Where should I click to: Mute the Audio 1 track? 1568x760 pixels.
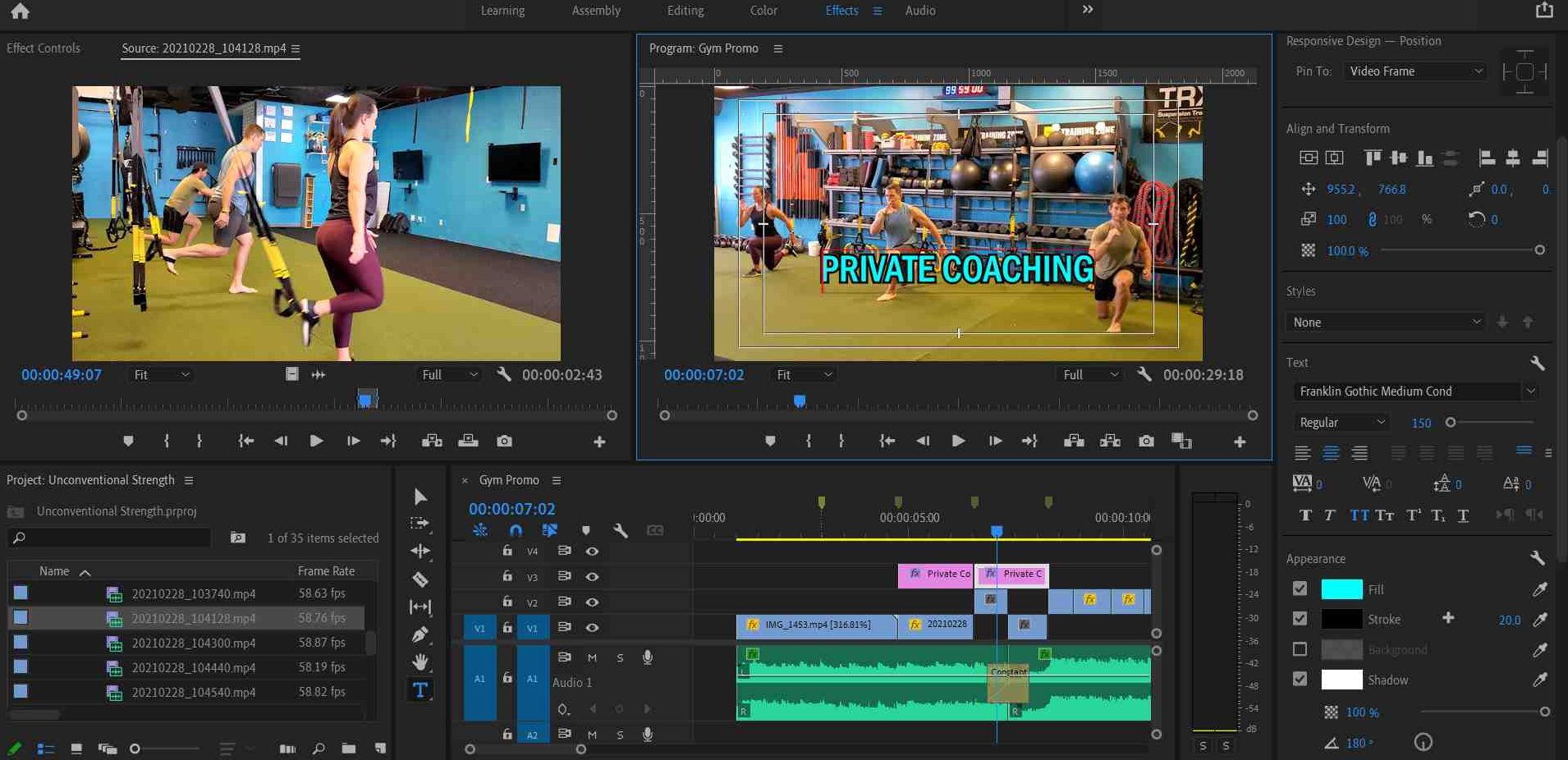592,657
